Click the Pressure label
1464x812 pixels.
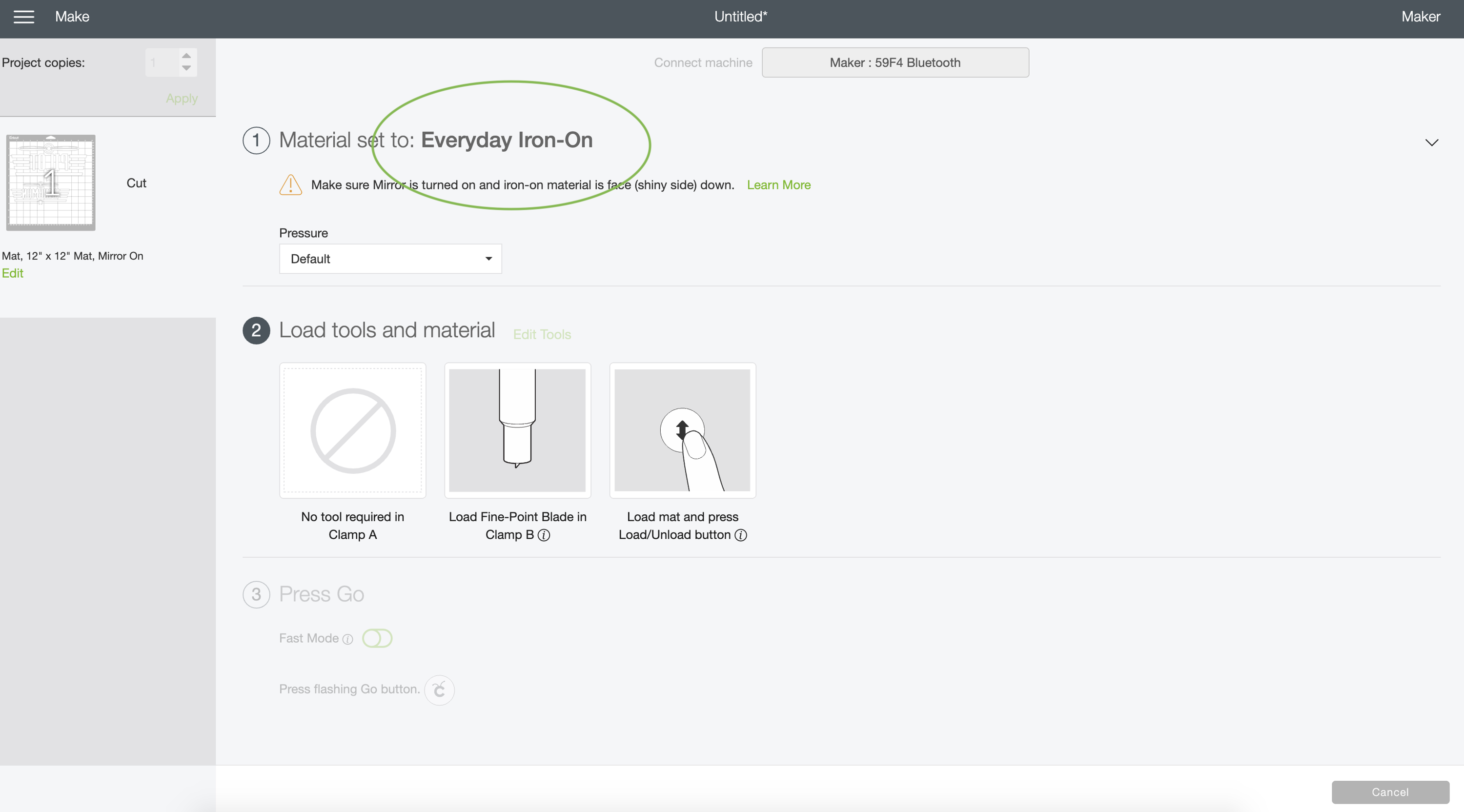tap(304, 233)
